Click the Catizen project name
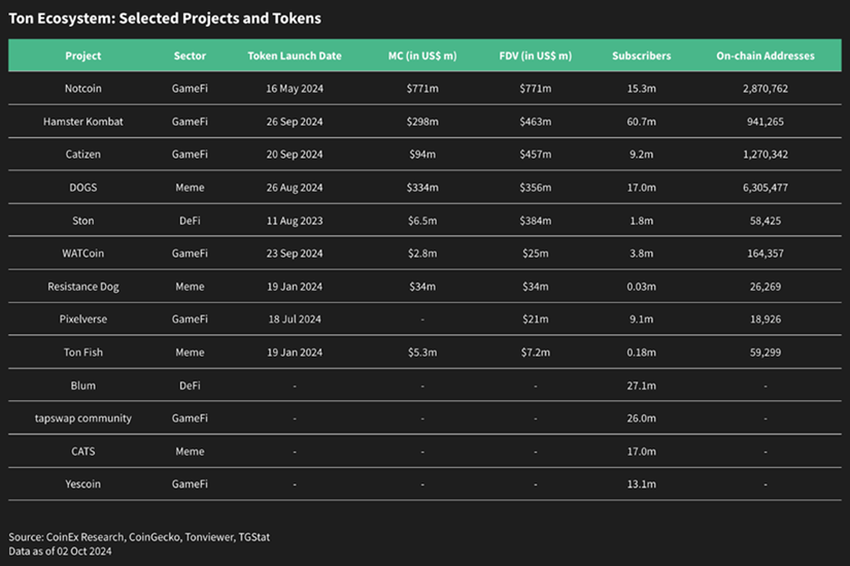Image resolution: width=850 pixels, height=566 pixels. pyautogui.click(x=83, y=155)
